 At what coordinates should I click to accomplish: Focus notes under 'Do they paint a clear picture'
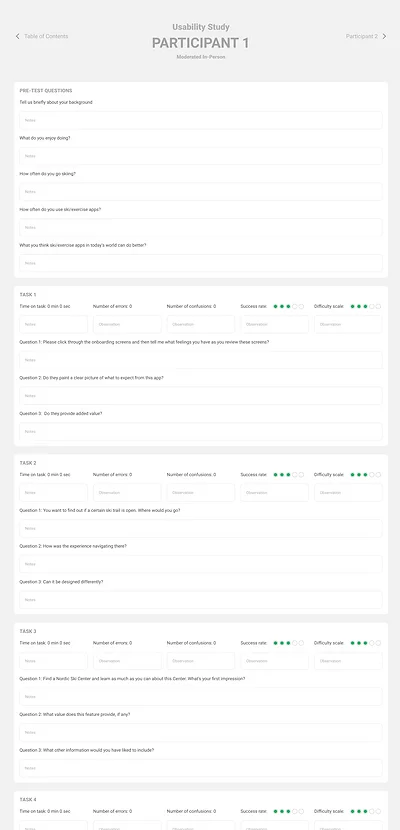pos(201,396)
